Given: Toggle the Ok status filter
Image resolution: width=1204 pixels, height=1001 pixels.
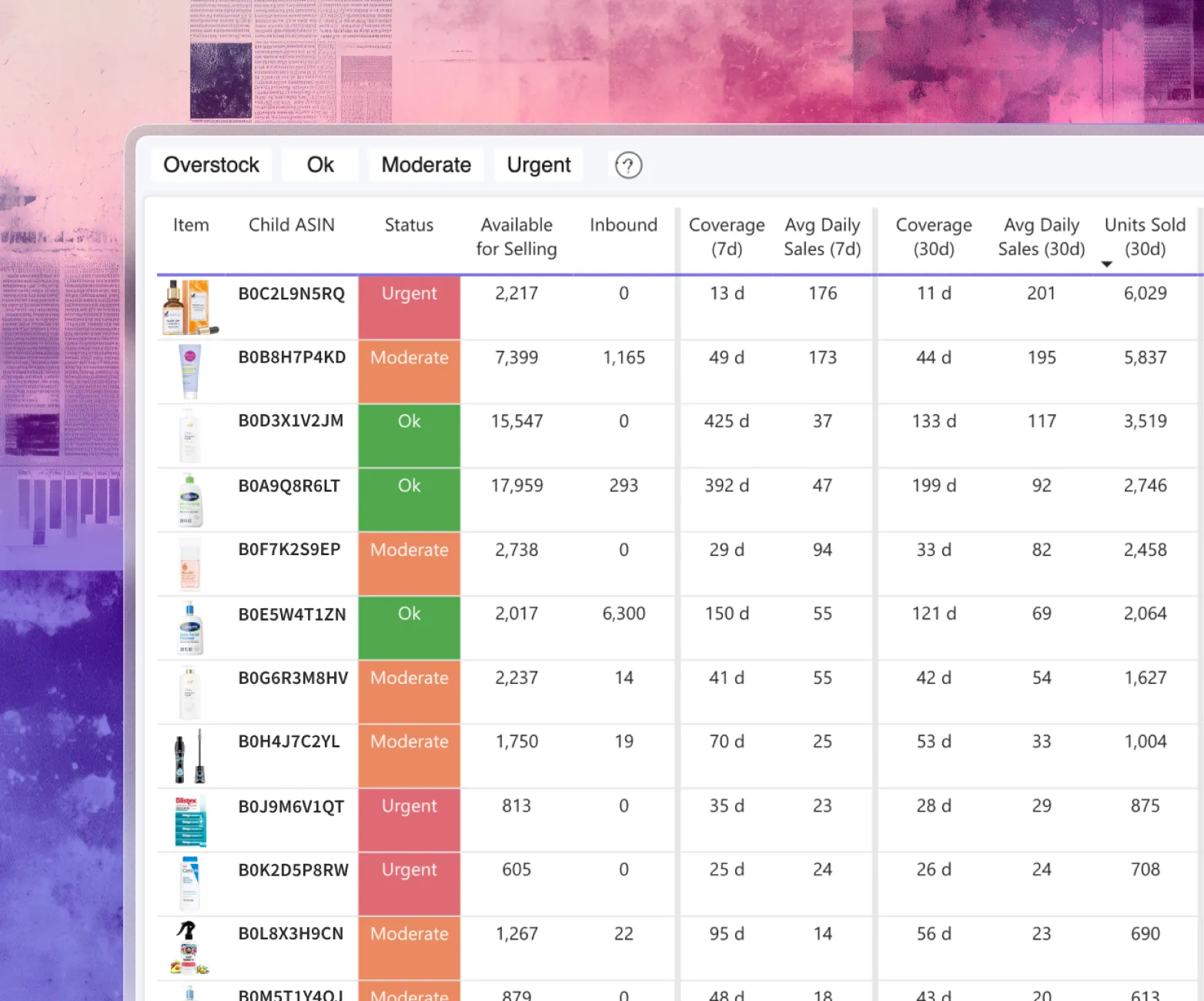Looking at the screenshot, I should [320, 165].
